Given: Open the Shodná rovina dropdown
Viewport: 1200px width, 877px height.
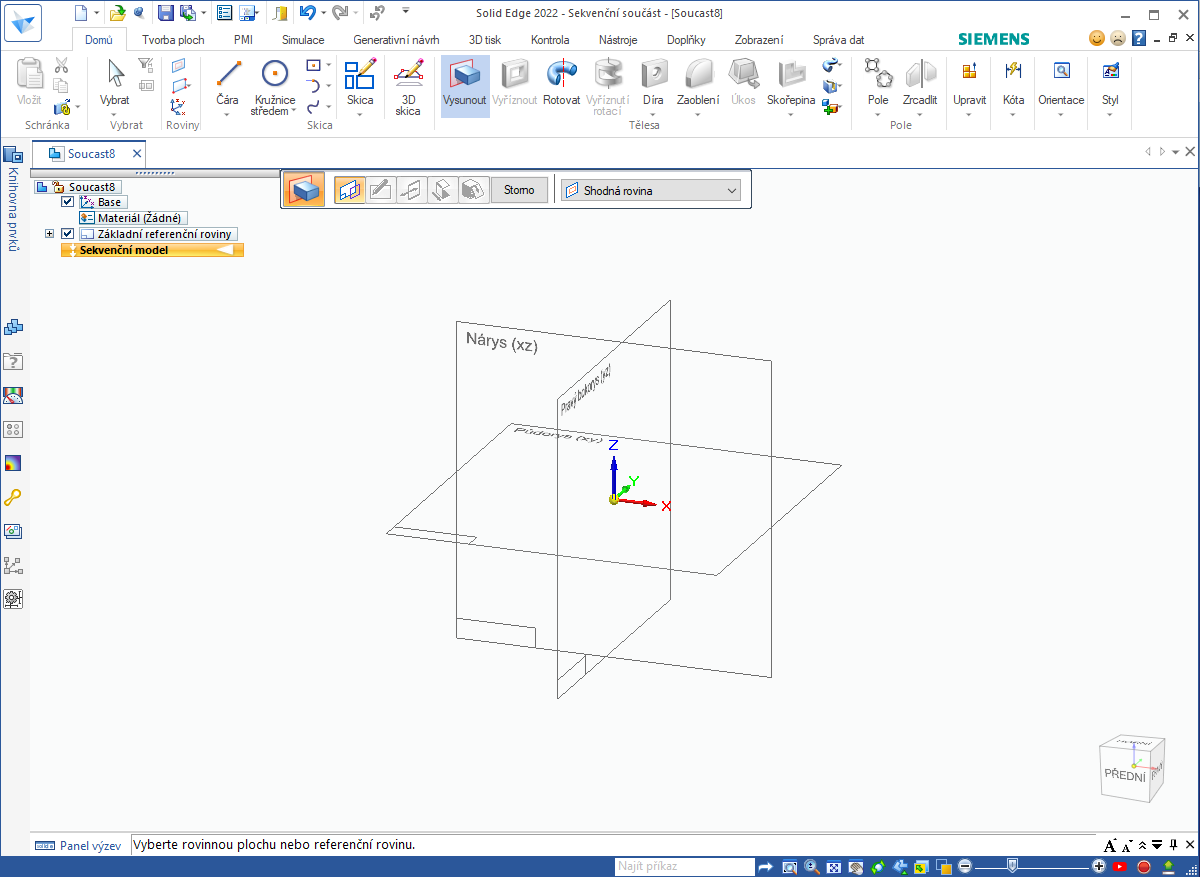Looking at the screenshot, I should (651, 190).
